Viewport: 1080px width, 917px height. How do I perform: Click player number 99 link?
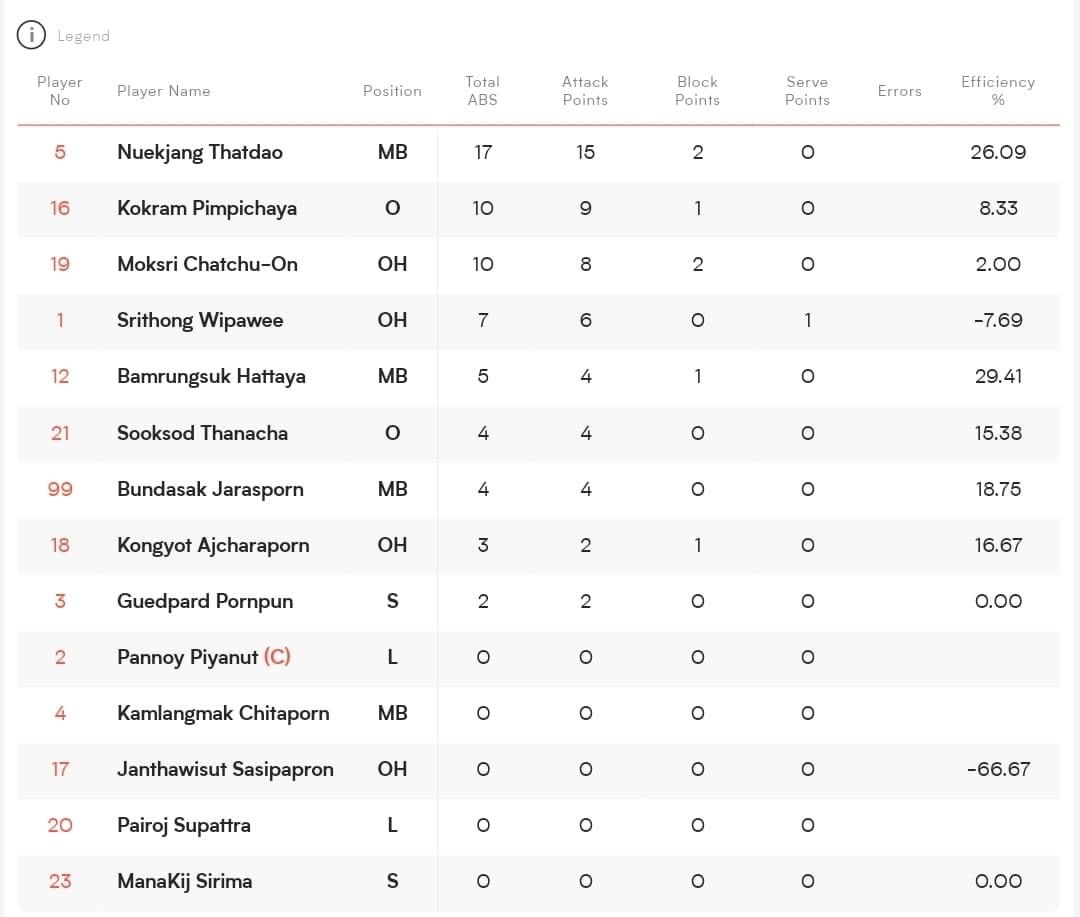tap(60, 489)
